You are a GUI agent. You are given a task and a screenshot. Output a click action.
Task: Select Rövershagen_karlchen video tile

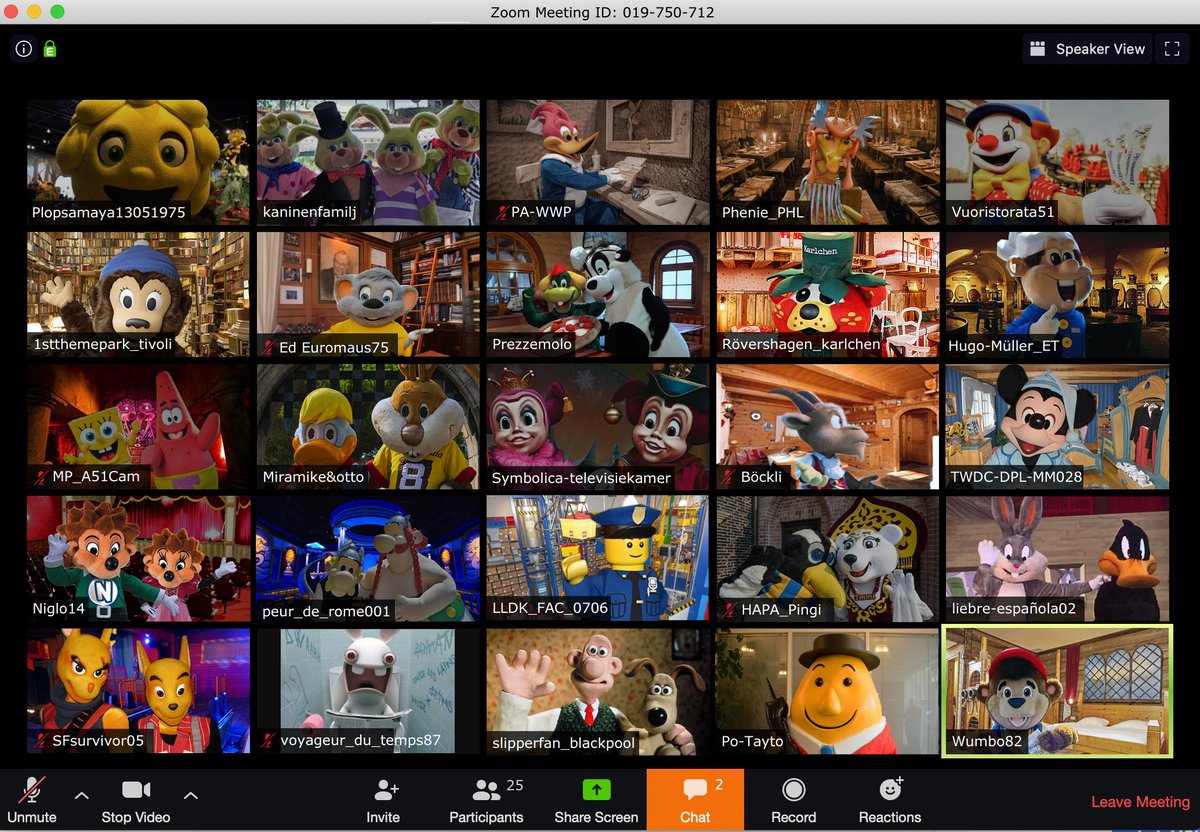click(x=828, y=294)
